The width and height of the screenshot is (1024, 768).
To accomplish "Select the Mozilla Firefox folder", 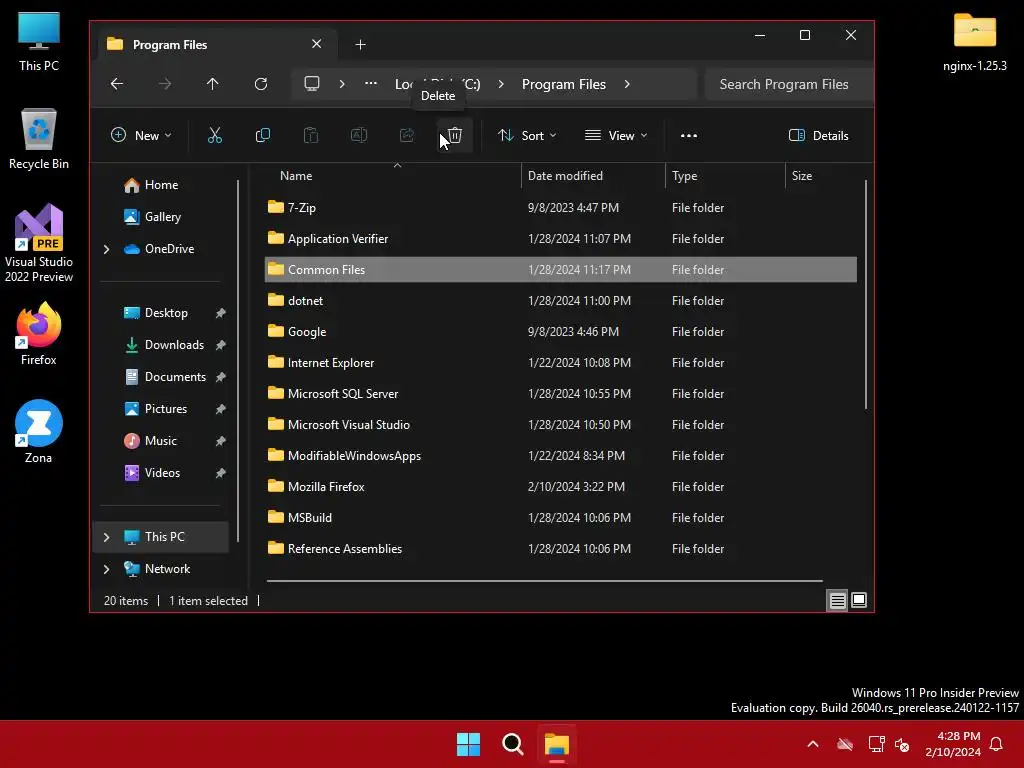I will (x=560, y=487).
